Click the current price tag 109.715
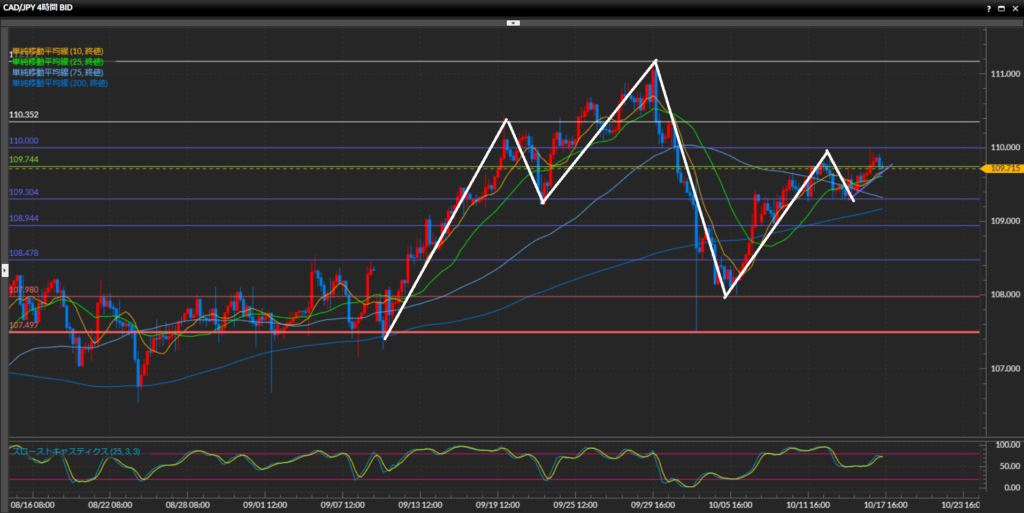Viewport: 1024px width, 513px height. pos(1003,168)
